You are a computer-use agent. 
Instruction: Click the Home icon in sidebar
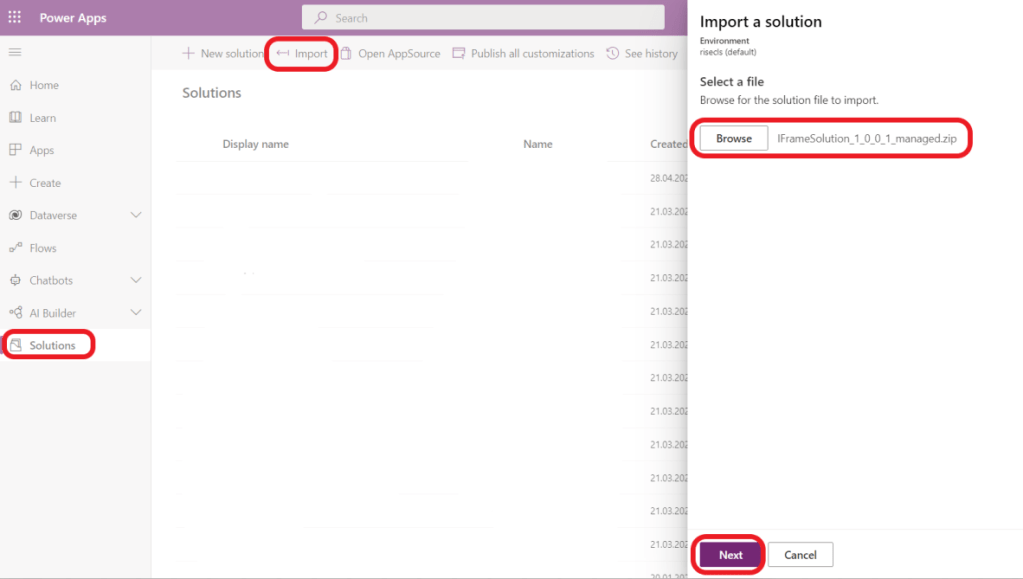15,86
